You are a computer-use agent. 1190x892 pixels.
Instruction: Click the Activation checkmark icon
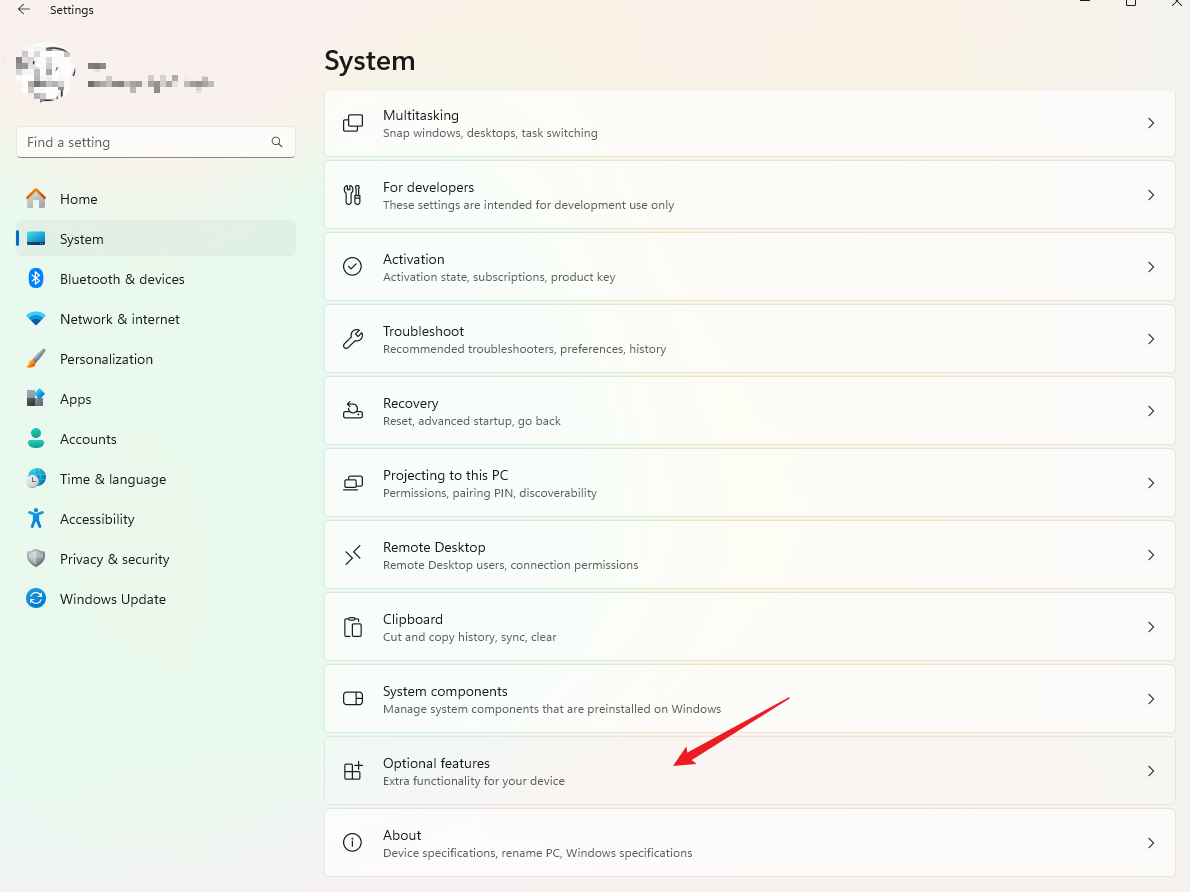[x=353, y=266]
